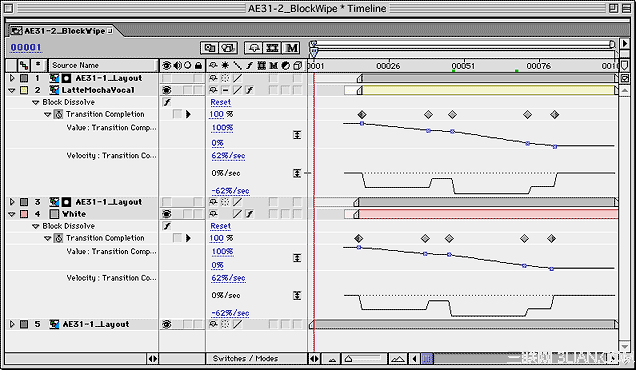Click the effects f column header icon
Viewport: 636px width, 370px height.
[249, 65]
